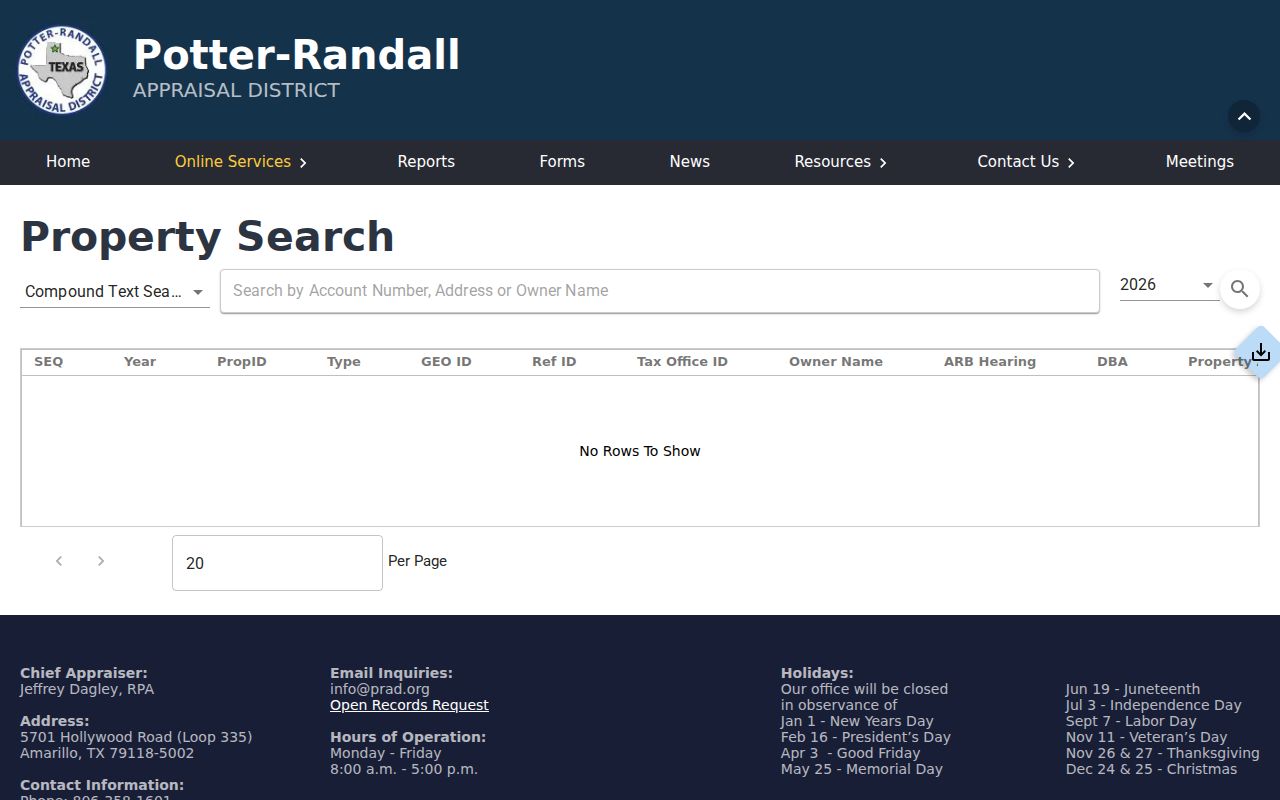Click the magnifier search button

pyautogui.click(x=1239, y=289)
